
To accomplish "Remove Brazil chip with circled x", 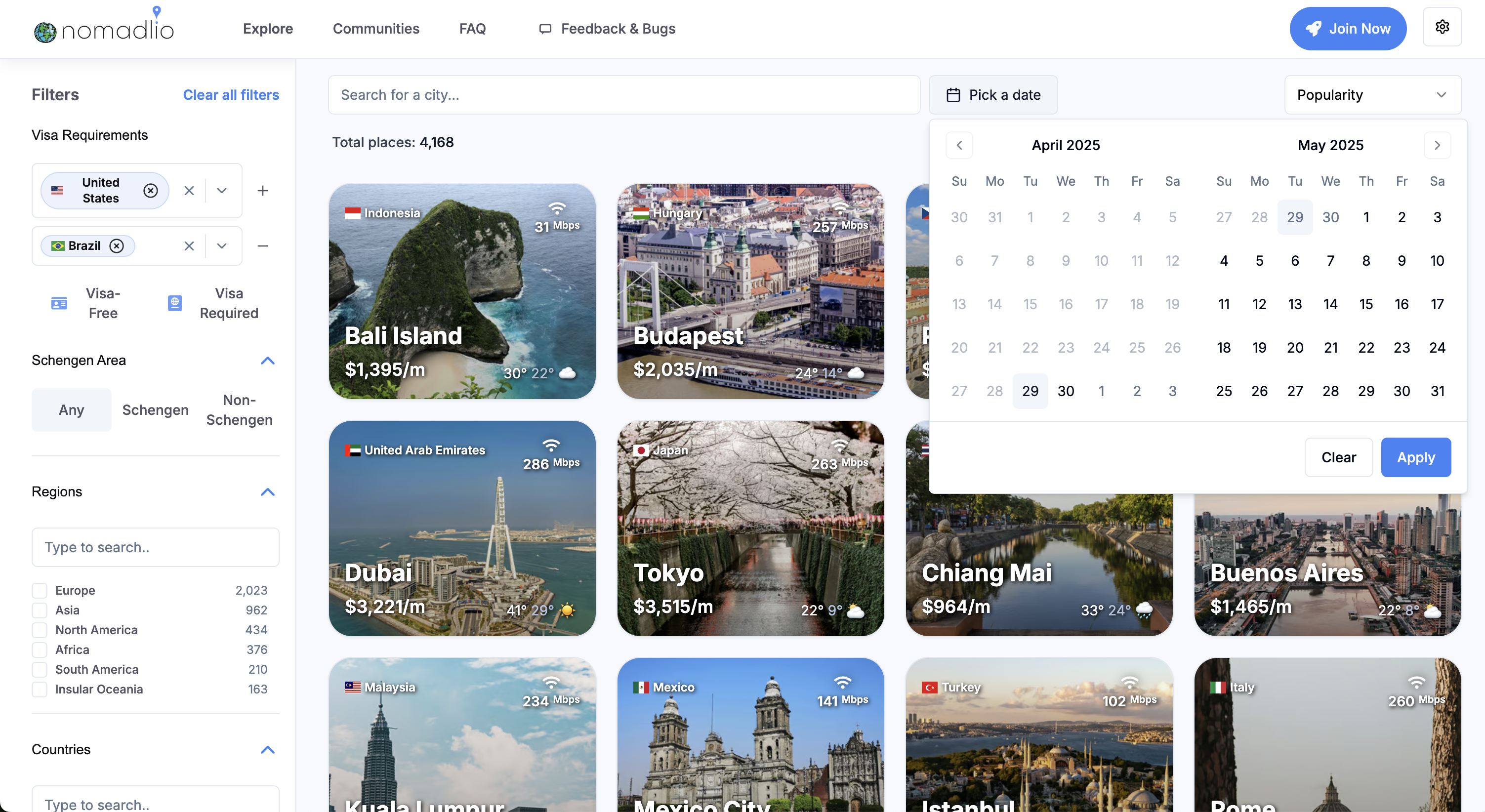I will pyautogui.click(x=117, y=246).
